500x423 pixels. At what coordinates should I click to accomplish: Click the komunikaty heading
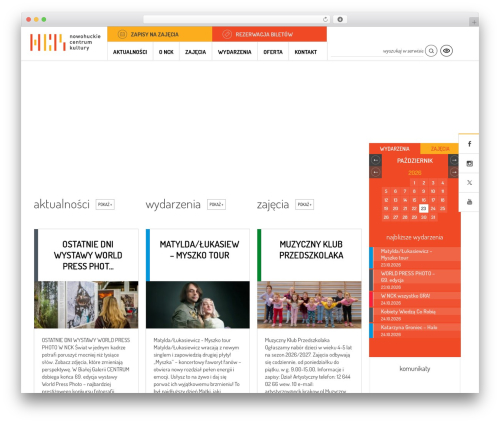click(415, 369)
